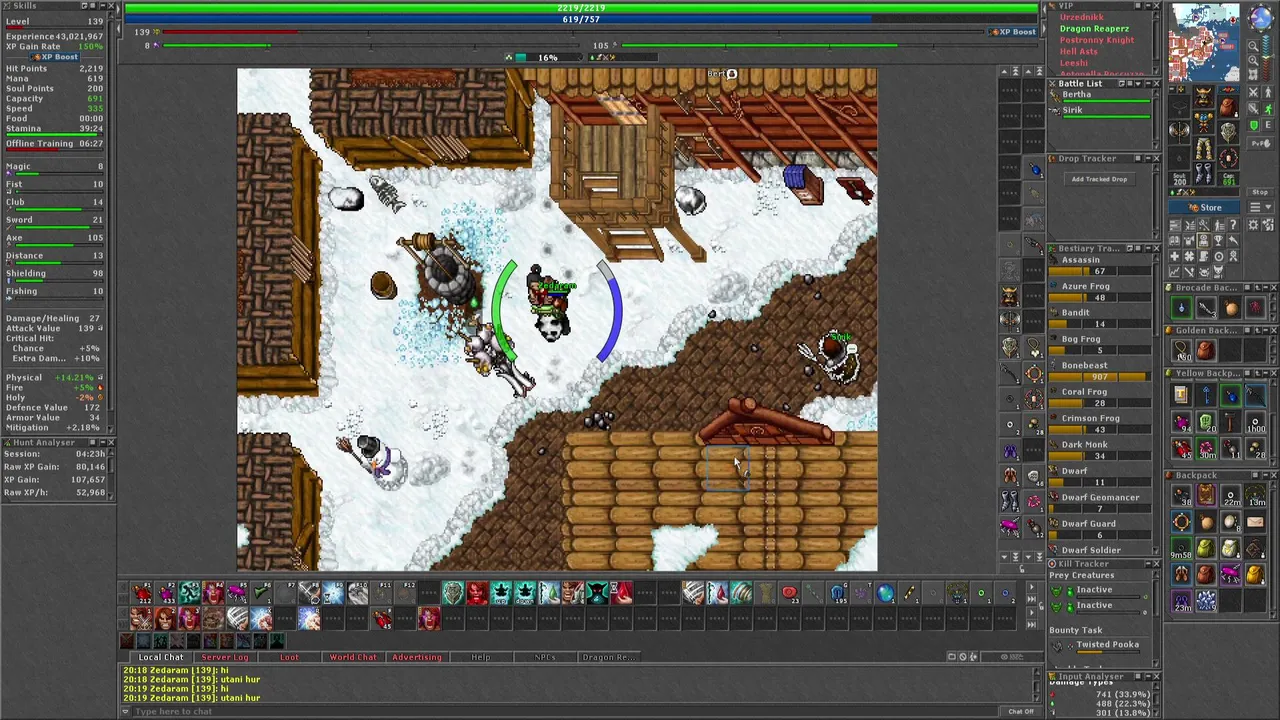Image resolution: width=1280 pixels, height=720 pixels.
Task: Toggle the PvP mode button
Action: pos(1260,143)
